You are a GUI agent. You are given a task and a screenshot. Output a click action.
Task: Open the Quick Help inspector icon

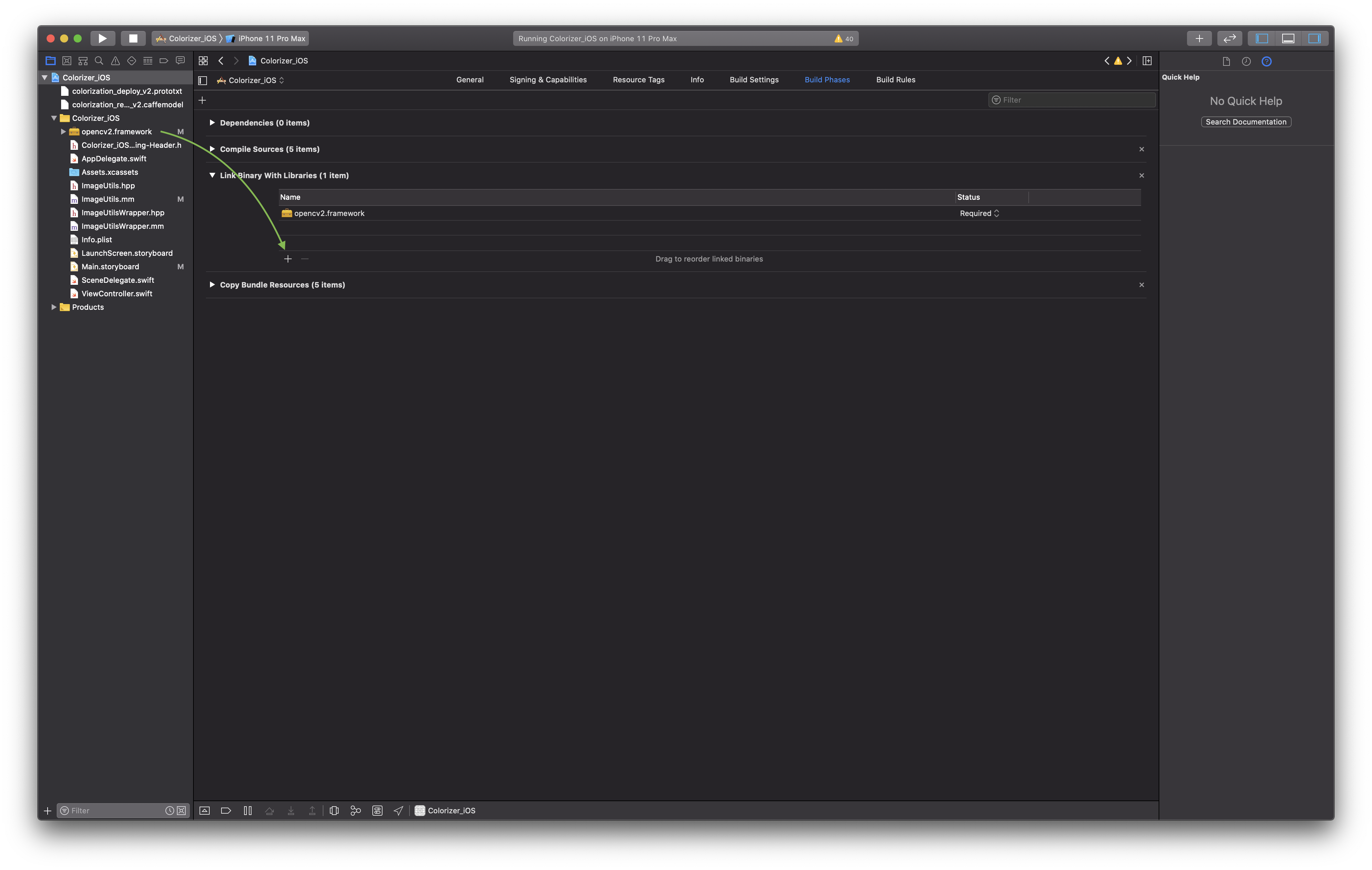pyautogui.click(x=1266, y=61)
